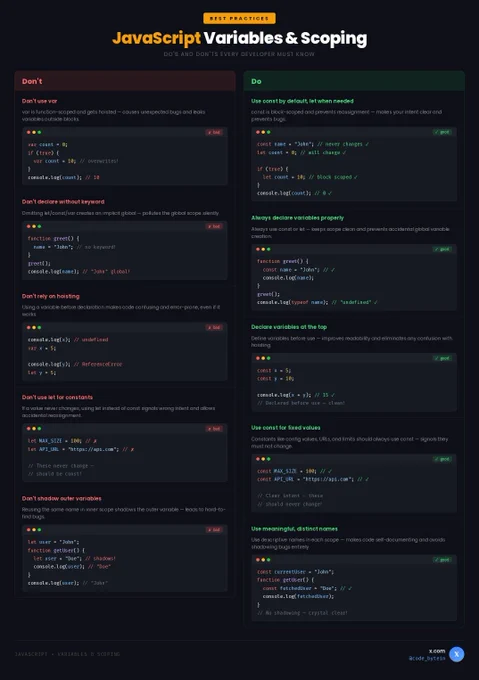Click code line 'const currentUser = "John";'
Image resolution: width=479 pixels, height=680 pixels.
click(296, 572)
